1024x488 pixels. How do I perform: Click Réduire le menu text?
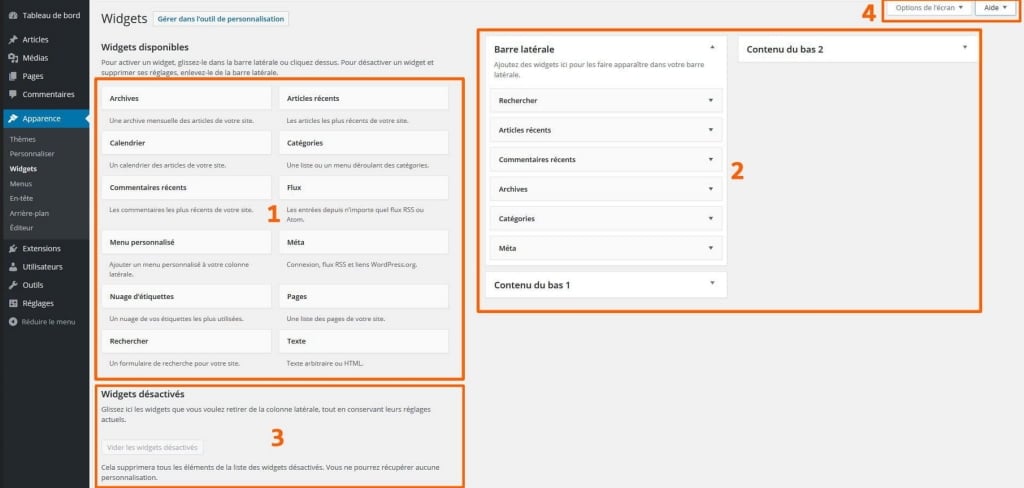click(48, 322)
